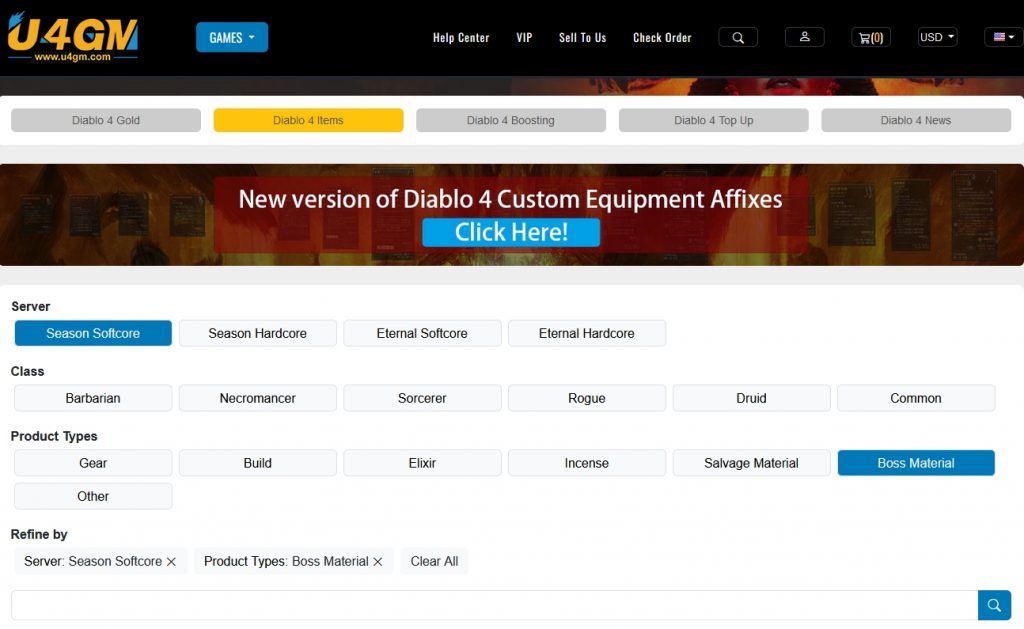1024x629 pixels.
Task: Open the user account icon
Action: pyautogui.click(x=804, y=37)
